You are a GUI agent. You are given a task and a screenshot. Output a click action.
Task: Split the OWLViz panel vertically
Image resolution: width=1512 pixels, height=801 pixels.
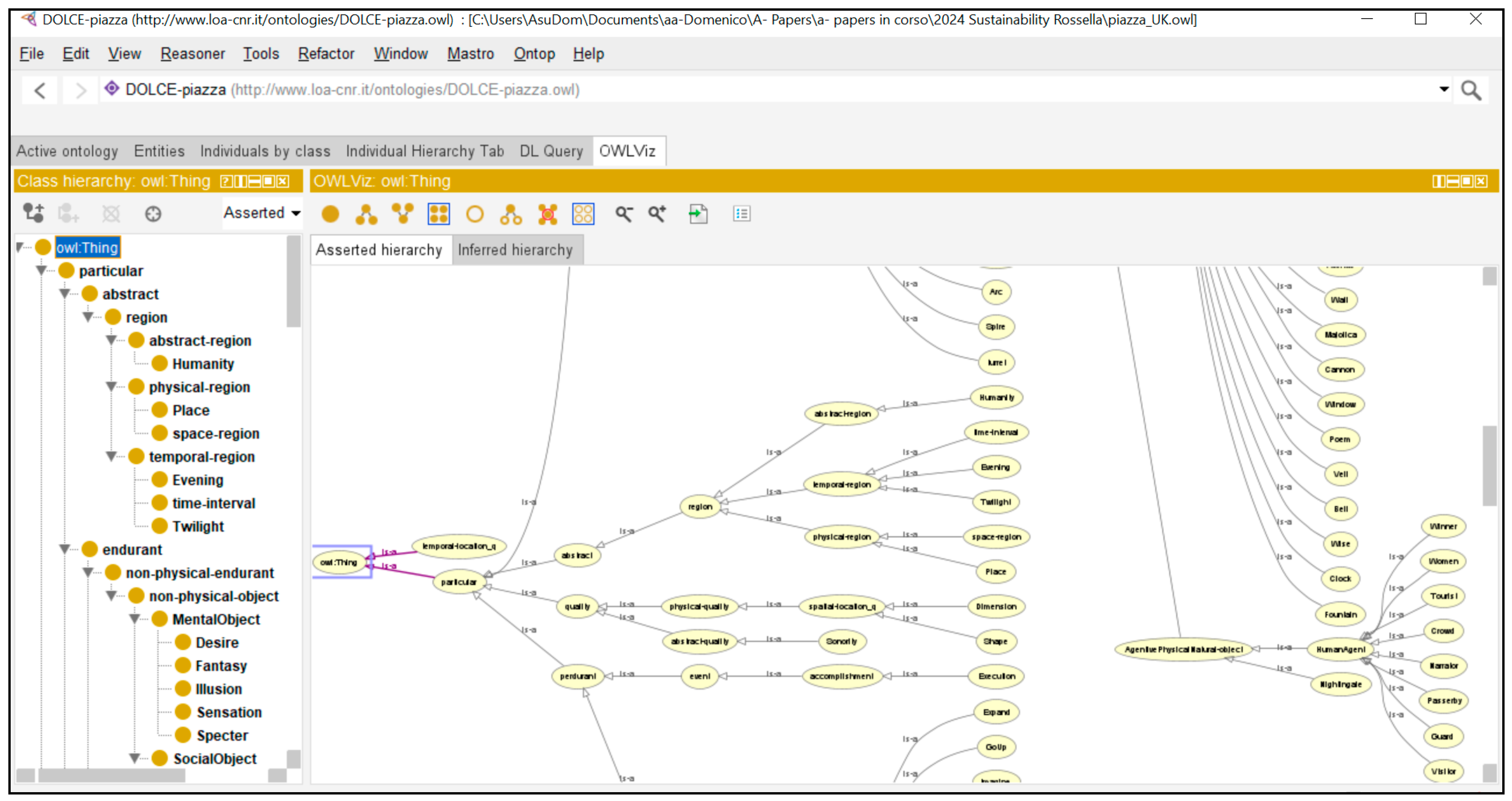click(1439, 182)
